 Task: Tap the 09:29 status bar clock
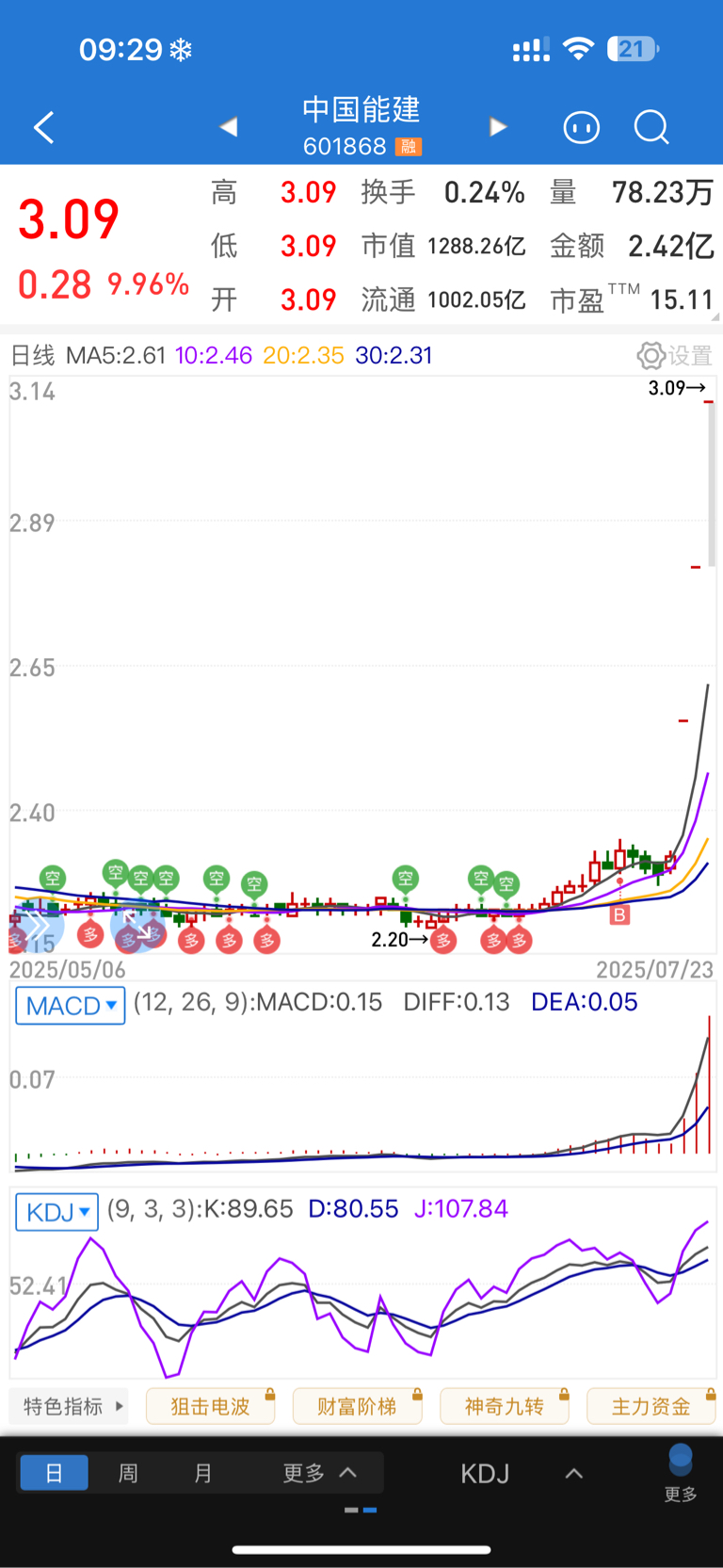click(x=120, y=49)
